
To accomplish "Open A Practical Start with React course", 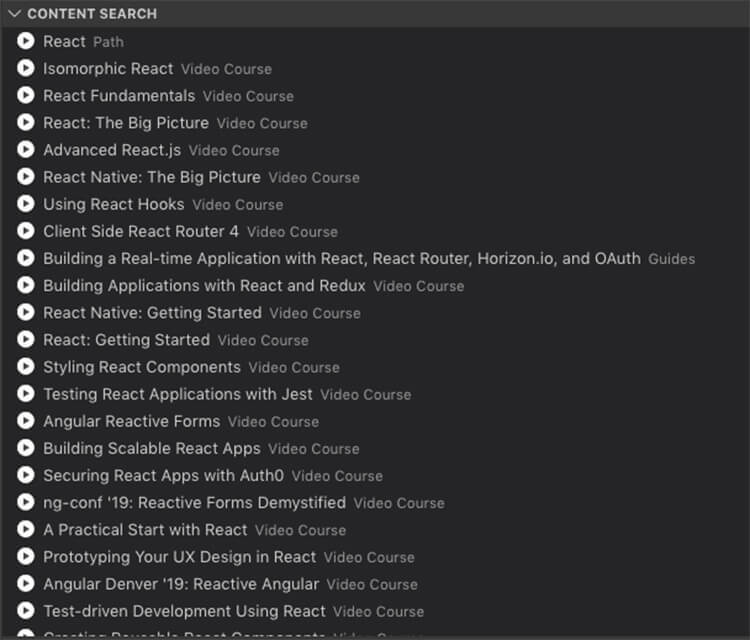I will pos(195,530).
